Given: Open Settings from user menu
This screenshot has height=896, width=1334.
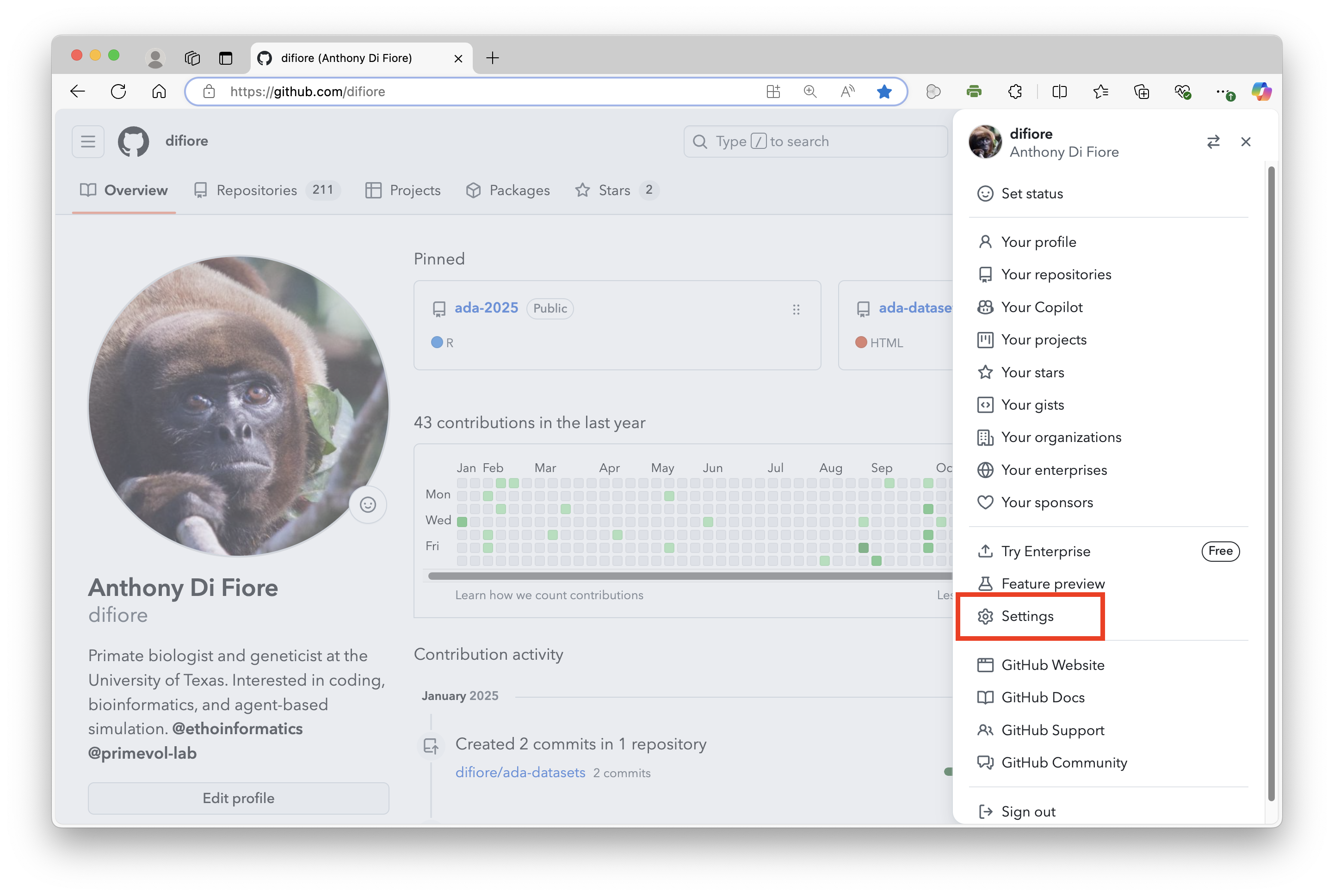Looking at the screenshot, I should tap(1027, 616).
